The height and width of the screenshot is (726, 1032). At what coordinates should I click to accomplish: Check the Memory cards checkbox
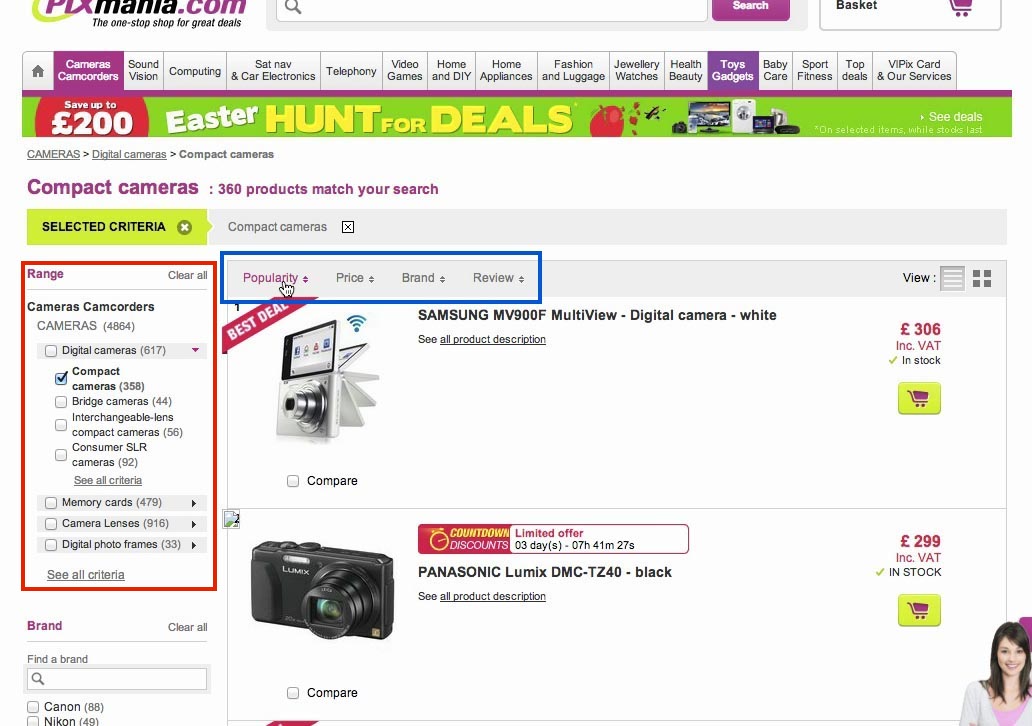[x=51, y=503]
